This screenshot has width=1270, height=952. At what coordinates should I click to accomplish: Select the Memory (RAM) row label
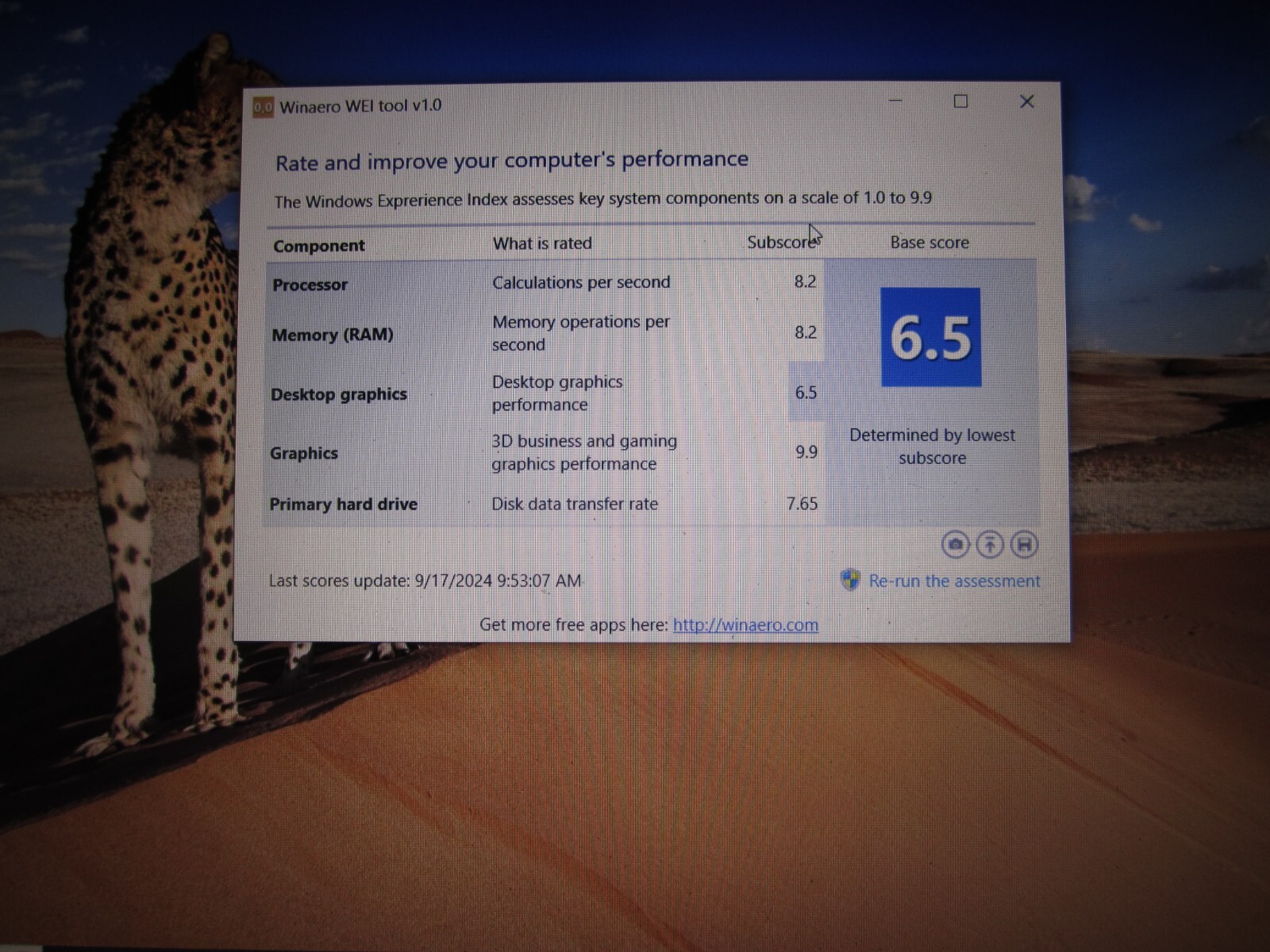tap(333, 335)
